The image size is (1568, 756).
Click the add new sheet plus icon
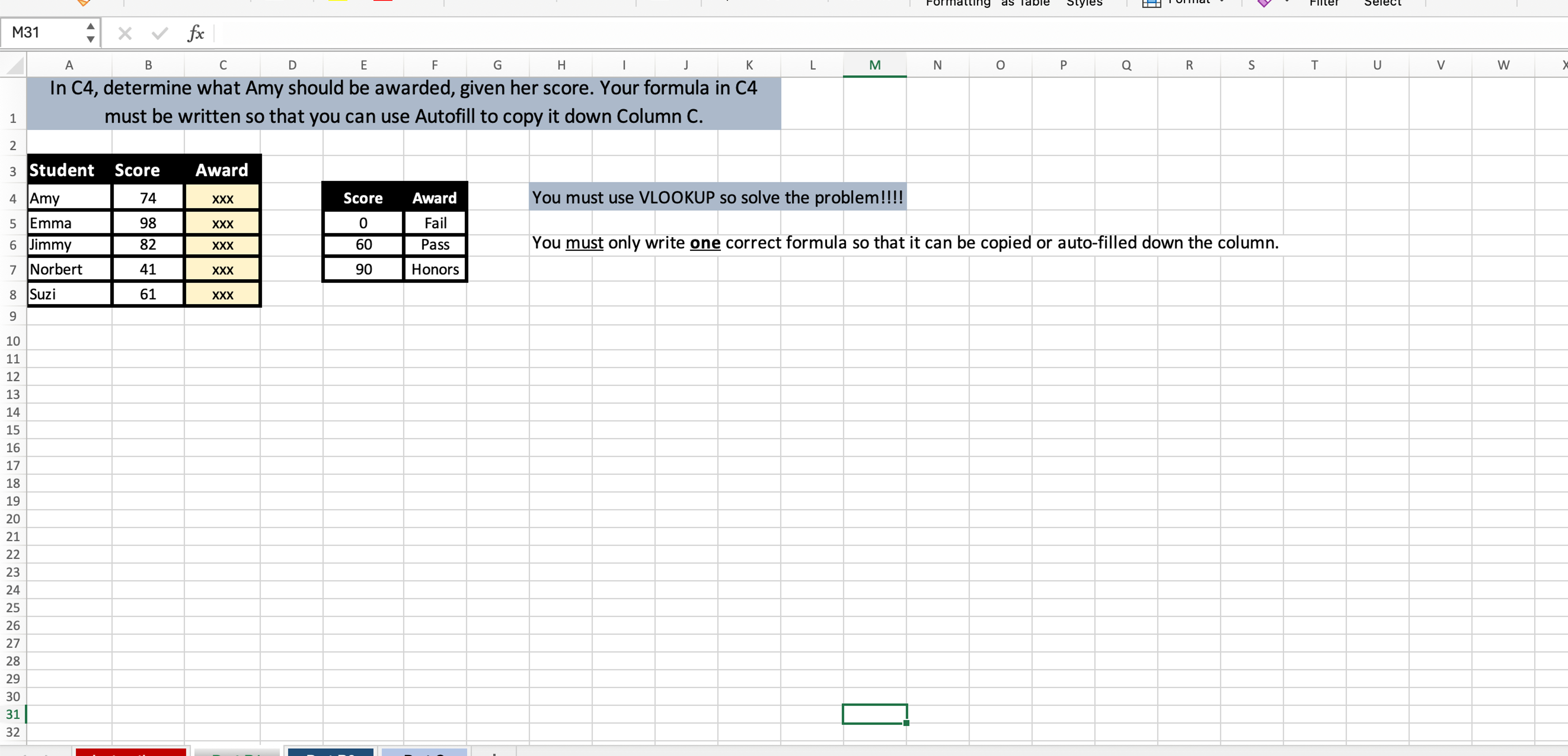coord(494,753)
